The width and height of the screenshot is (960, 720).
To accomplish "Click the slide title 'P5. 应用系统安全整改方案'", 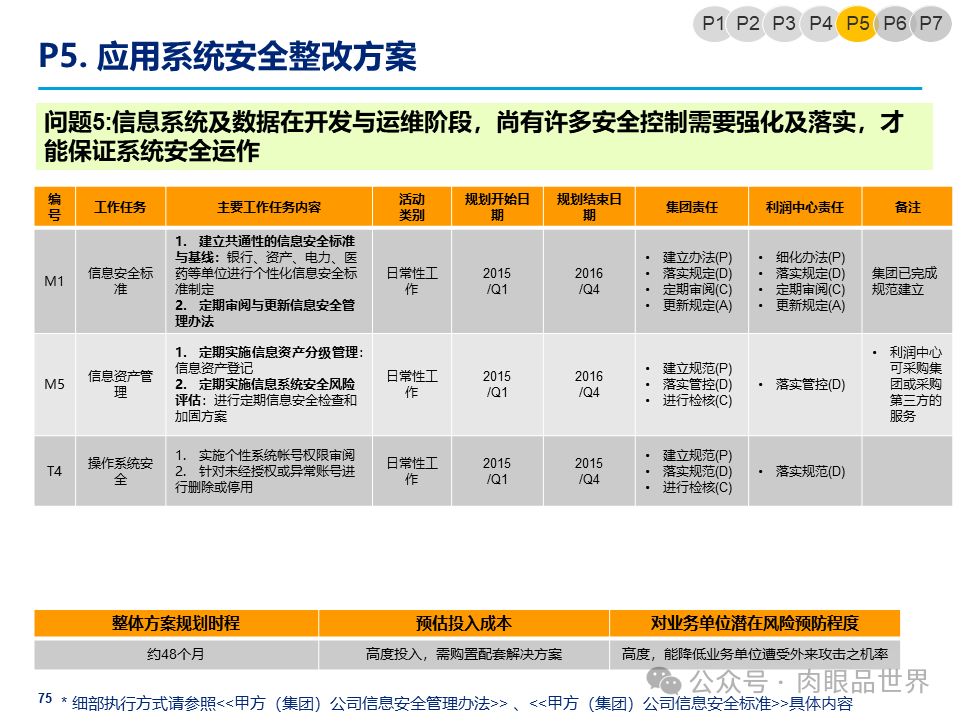I will (227, 56).
